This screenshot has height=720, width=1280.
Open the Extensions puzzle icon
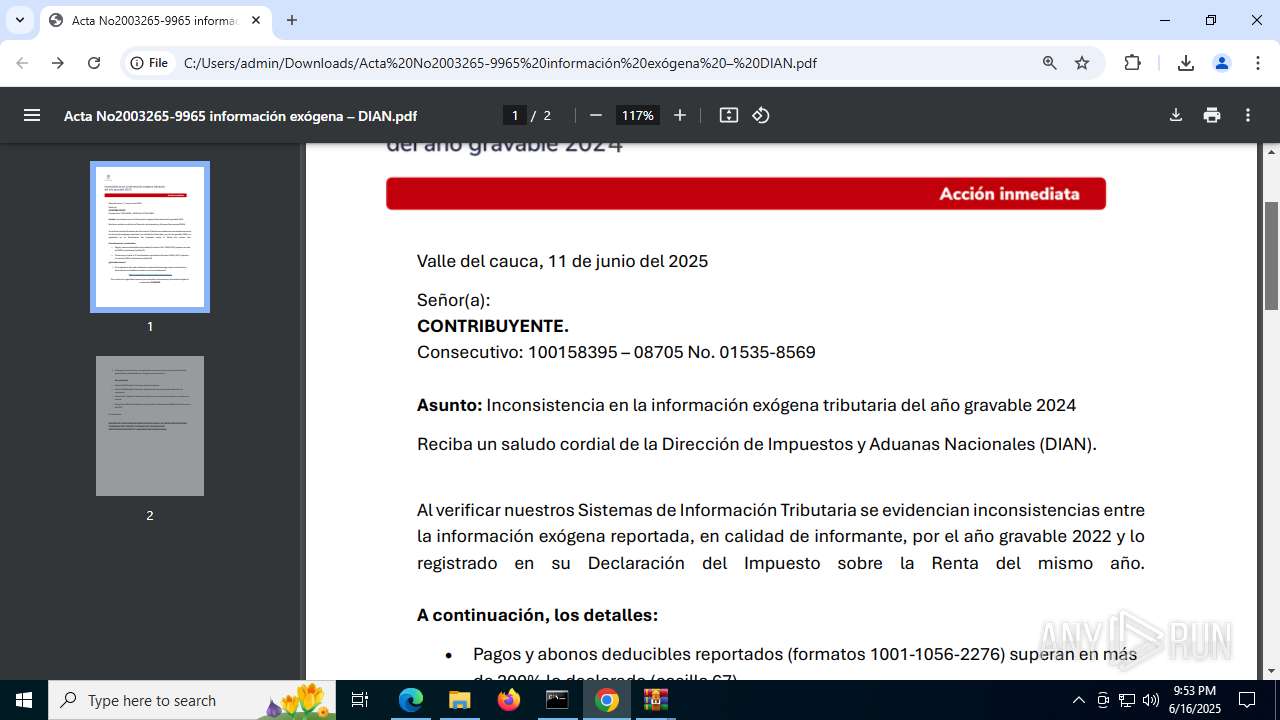1132,63
